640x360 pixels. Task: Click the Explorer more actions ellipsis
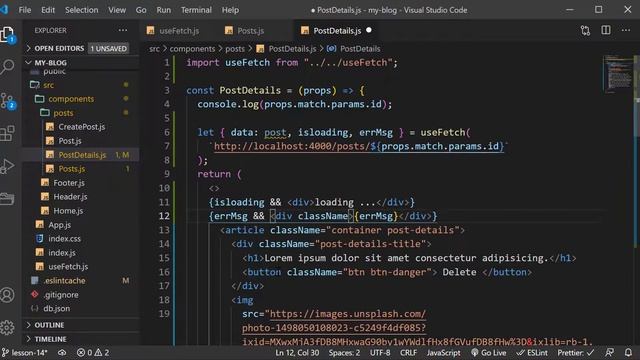point(122,30)
